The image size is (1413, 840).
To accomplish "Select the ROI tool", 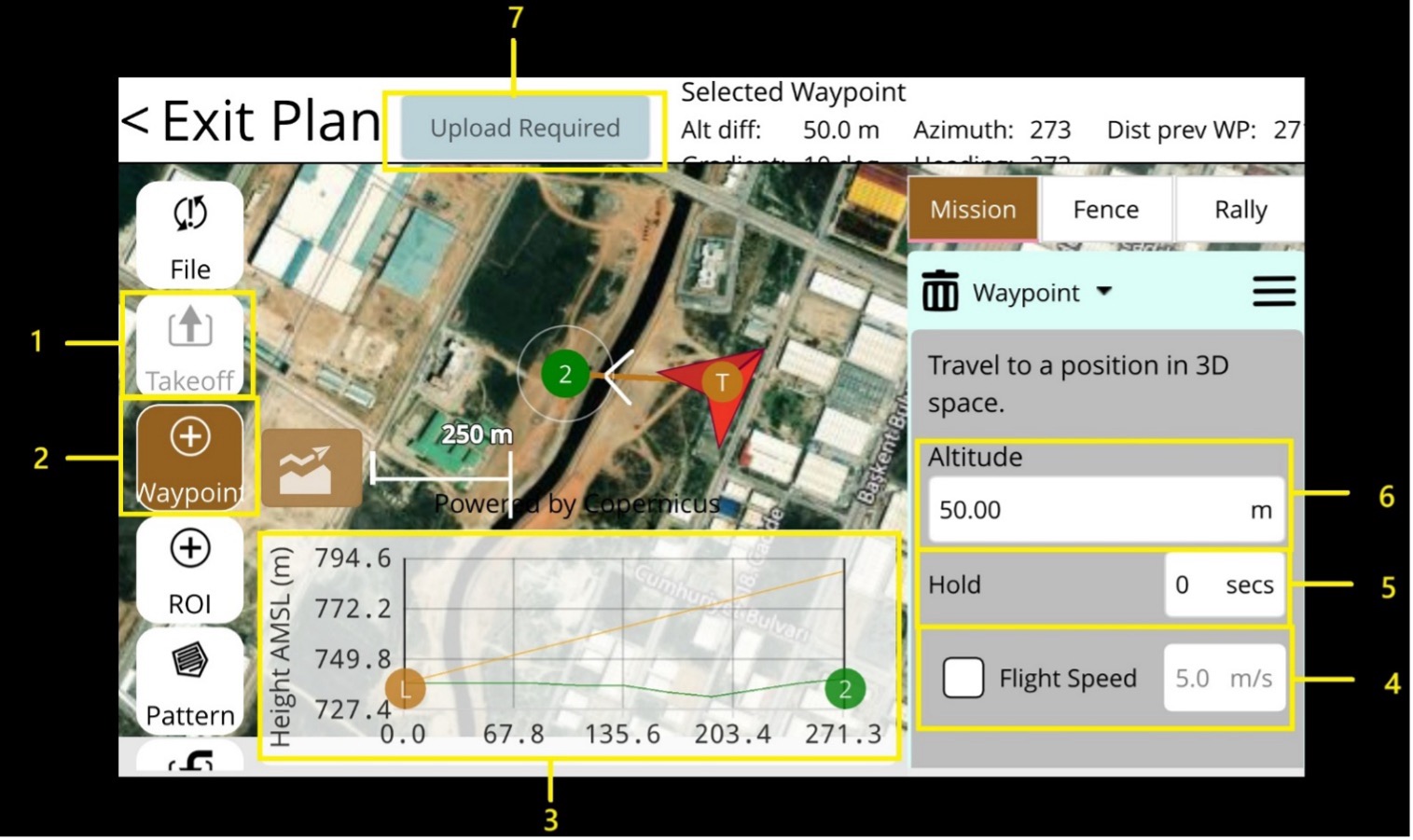I will (x=189, y=569).
